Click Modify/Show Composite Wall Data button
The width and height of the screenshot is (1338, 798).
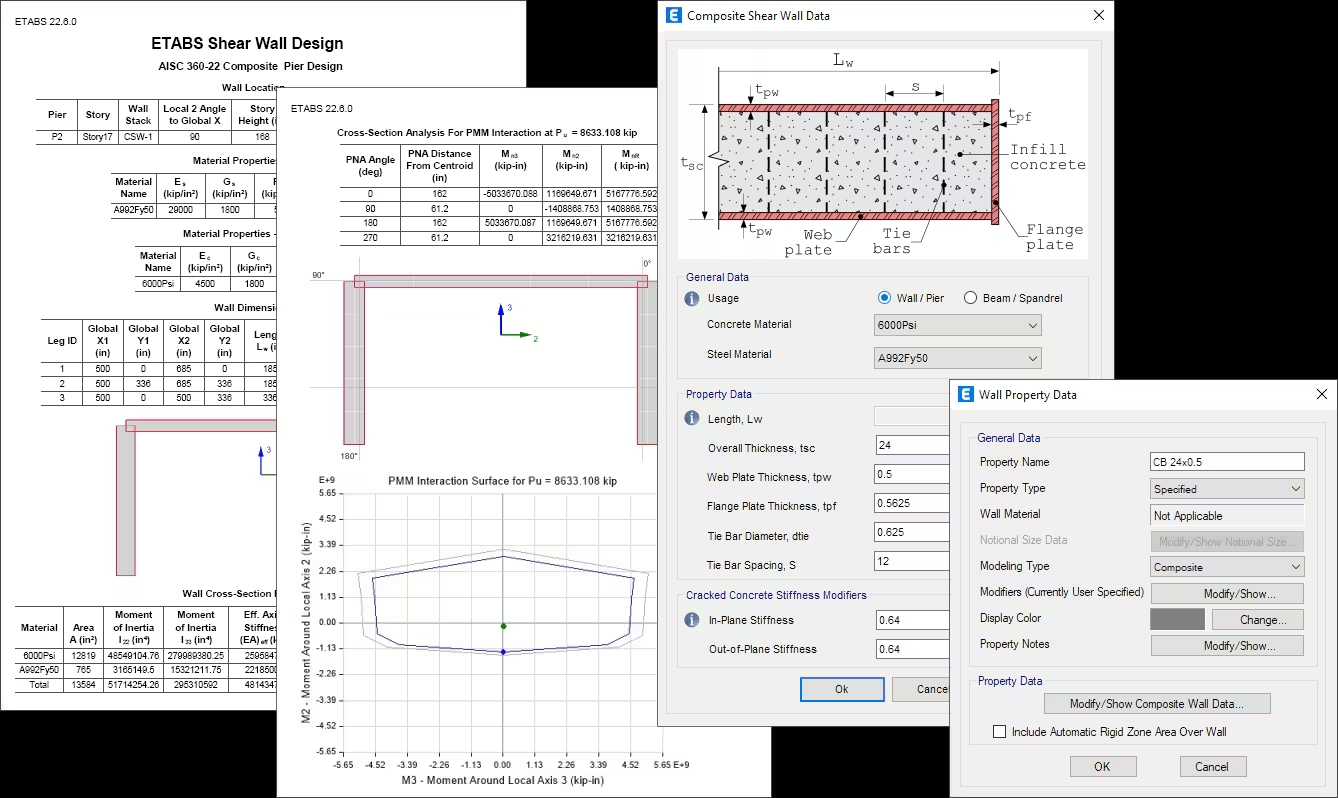tap(1157, 704)
